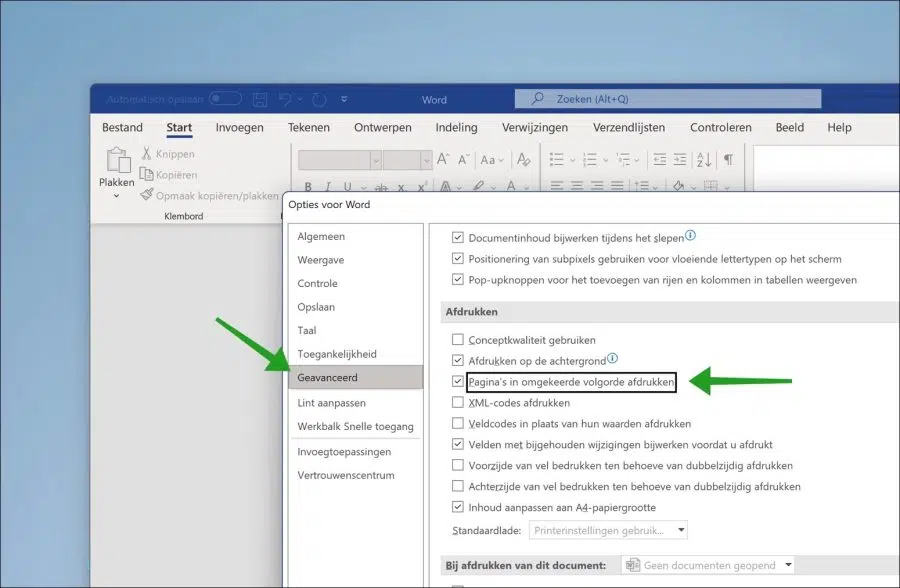Click the Bold B icon
Image resolution: width=900 pixels, height=588 pixels.
(308, 187)
